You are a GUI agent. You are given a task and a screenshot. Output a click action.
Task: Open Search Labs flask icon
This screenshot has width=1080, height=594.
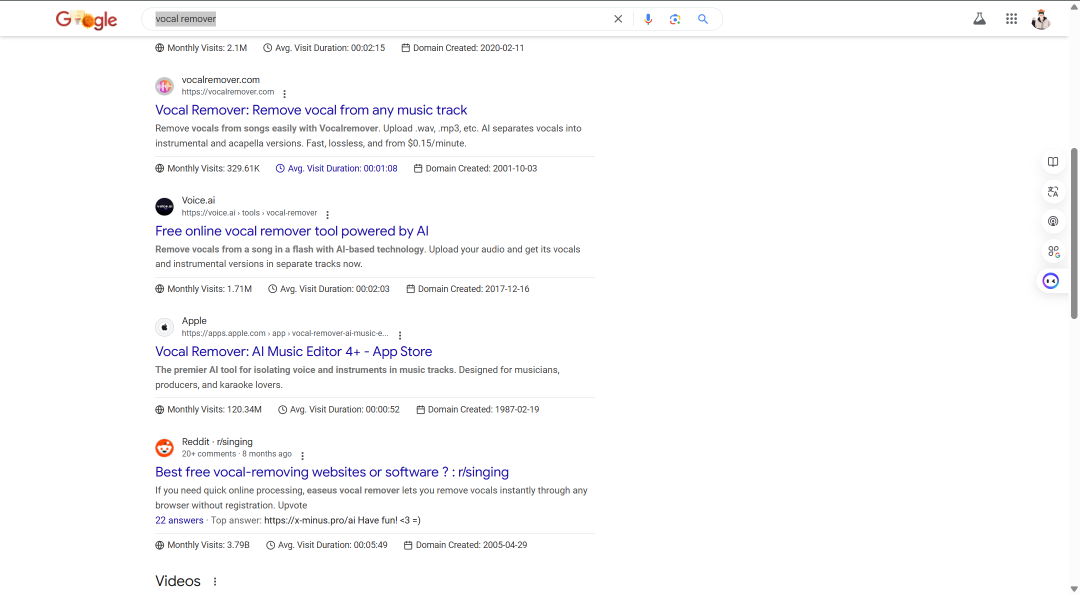click(x=979, y=19)
